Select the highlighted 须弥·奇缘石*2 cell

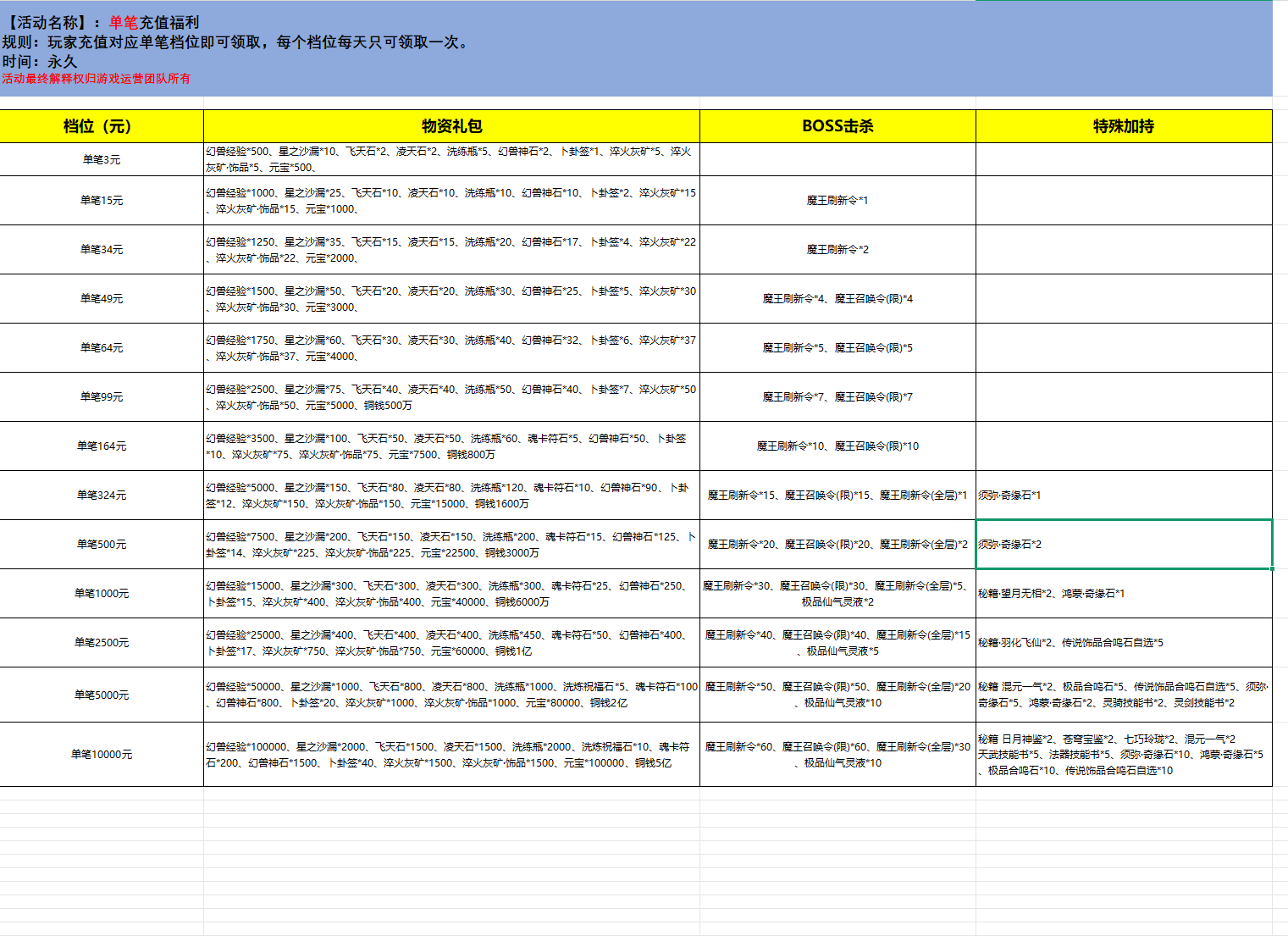[x=1123, y=545]
